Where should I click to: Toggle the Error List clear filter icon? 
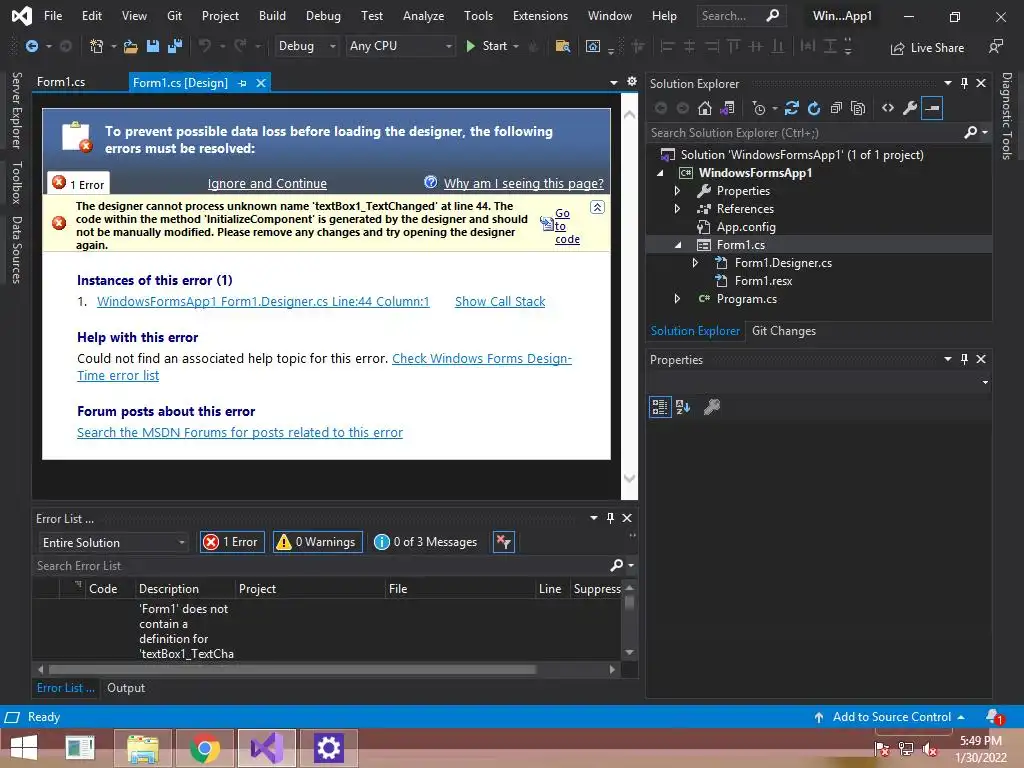coord(504,542)
